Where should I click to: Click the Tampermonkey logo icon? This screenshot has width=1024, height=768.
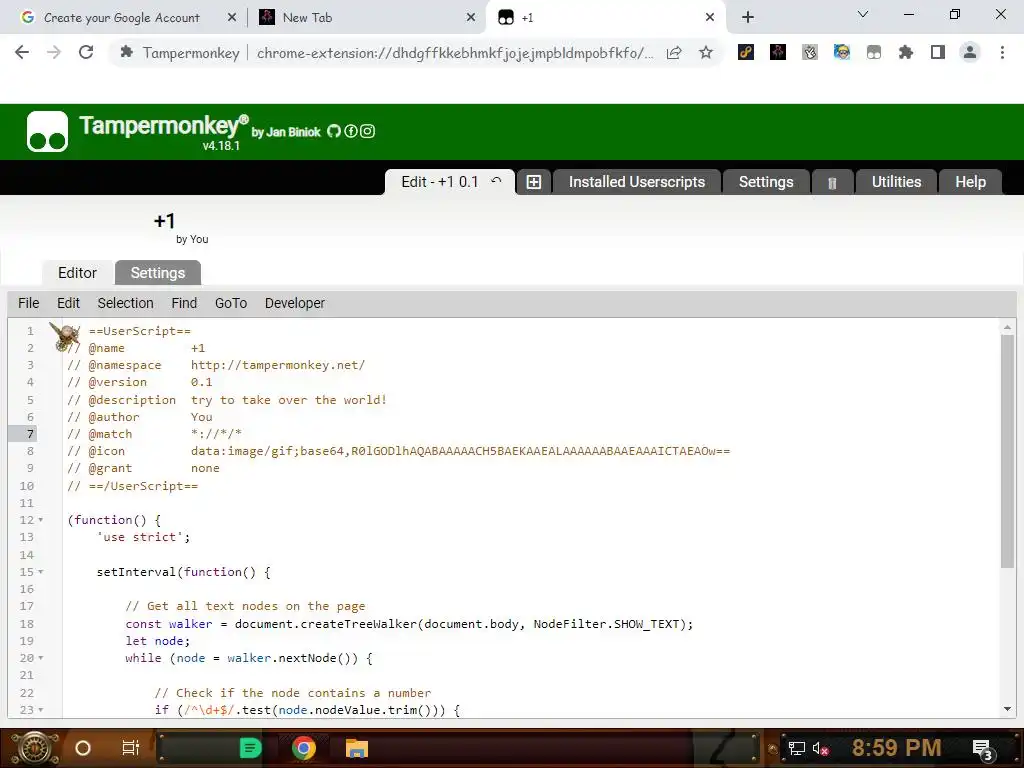pyautogui.click(x=47, y=131)
